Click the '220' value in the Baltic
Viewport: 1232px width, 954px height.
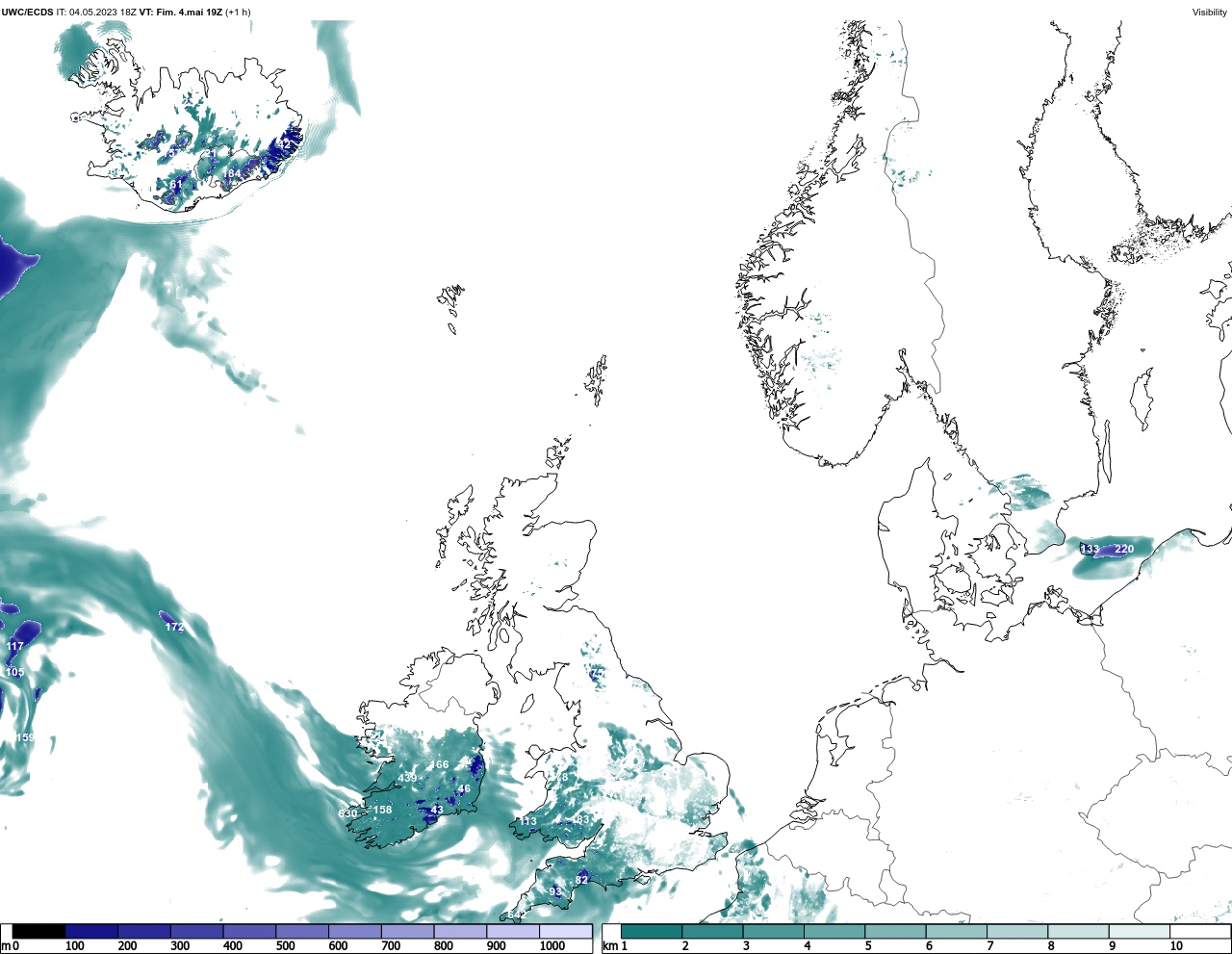click(1124, 549)
